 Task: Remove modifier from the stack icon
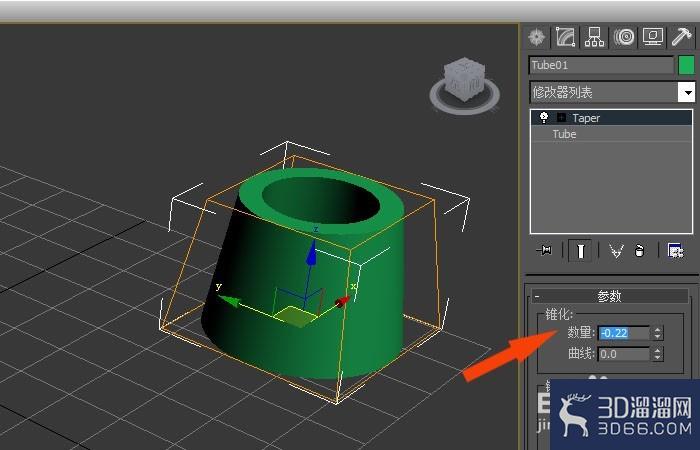[x=639, y=251]
